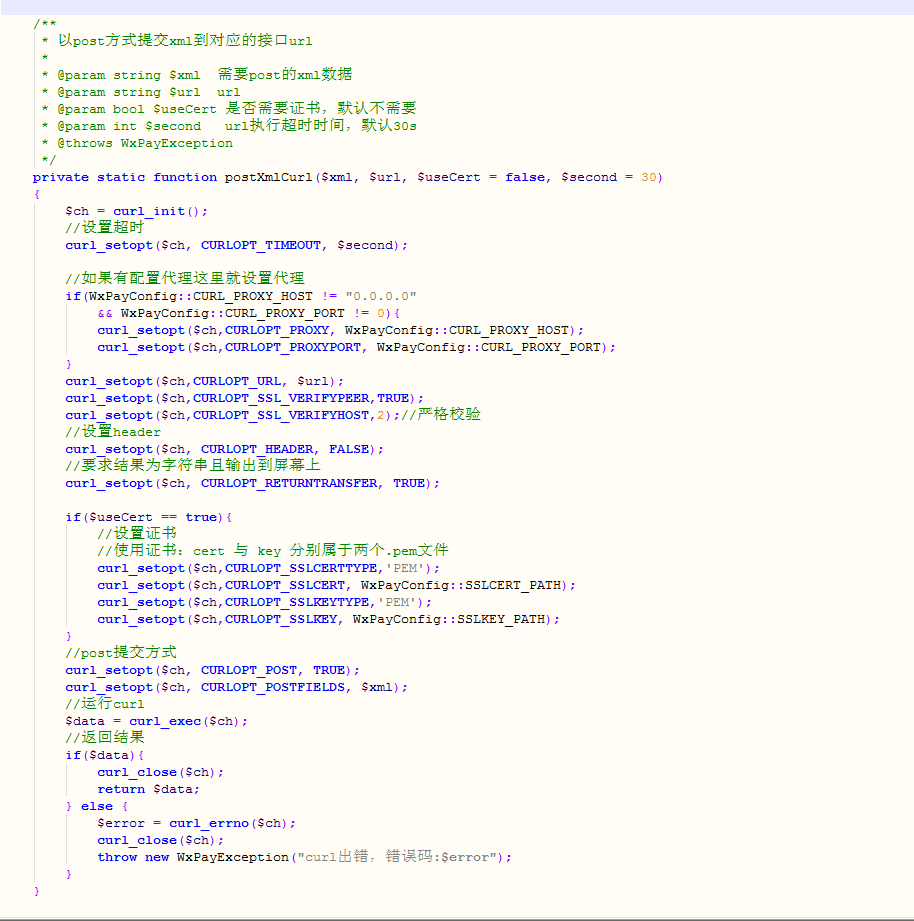The image size is (914, 921).
Task: Click the CURLOPT_SSL_VERIFYHOST constant
Action: point(281,415)
